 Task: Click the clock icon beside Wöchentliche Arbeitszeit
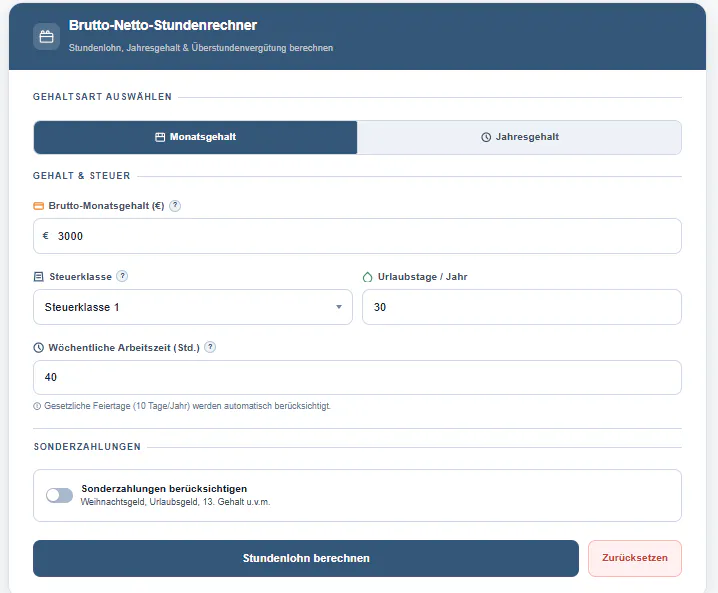(x=39, y=348)
